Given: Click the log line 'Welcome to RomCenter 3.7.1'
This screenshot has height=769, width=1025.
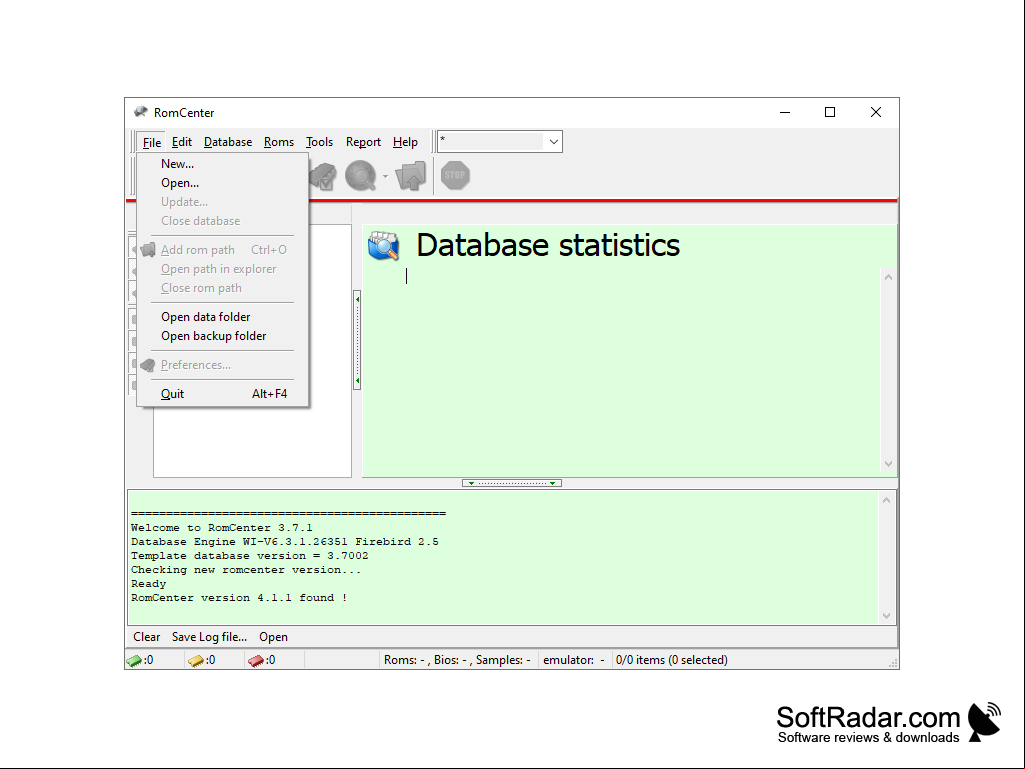Looking at the screenshot, I should (x=222, y=528).
